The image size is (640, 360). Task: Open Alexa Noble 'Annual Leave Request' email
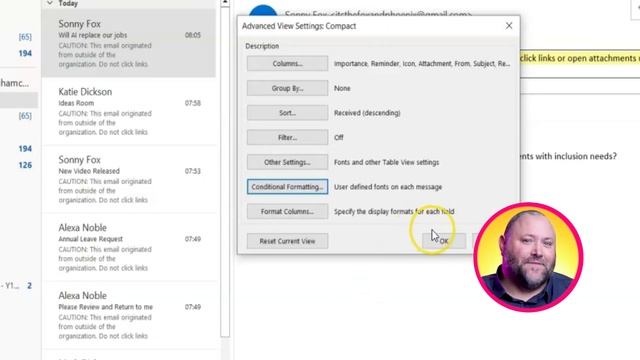[129, 247]
